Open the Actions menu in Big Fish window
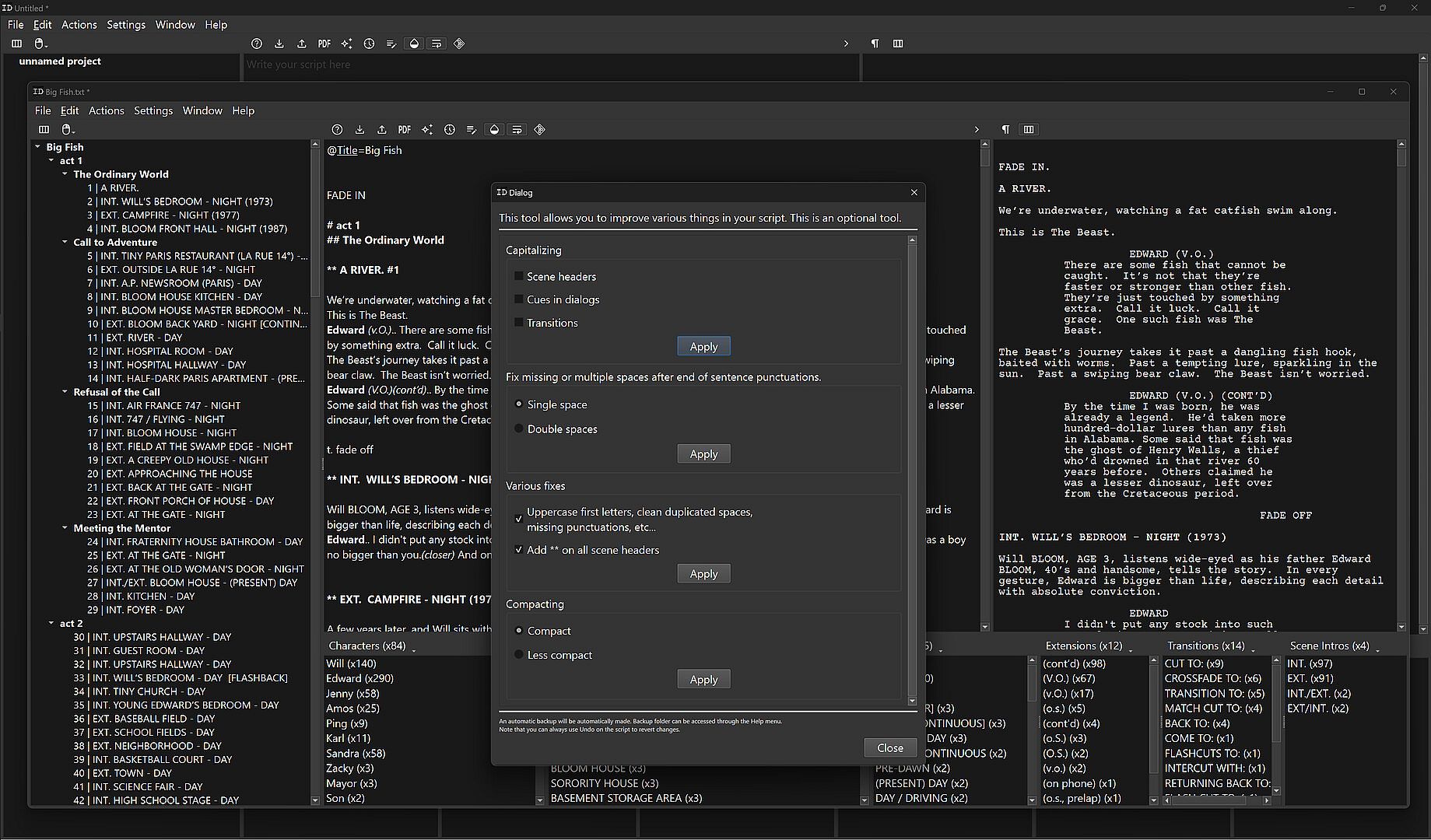This screenshot has width=1431, height=840. coord(106,110)
